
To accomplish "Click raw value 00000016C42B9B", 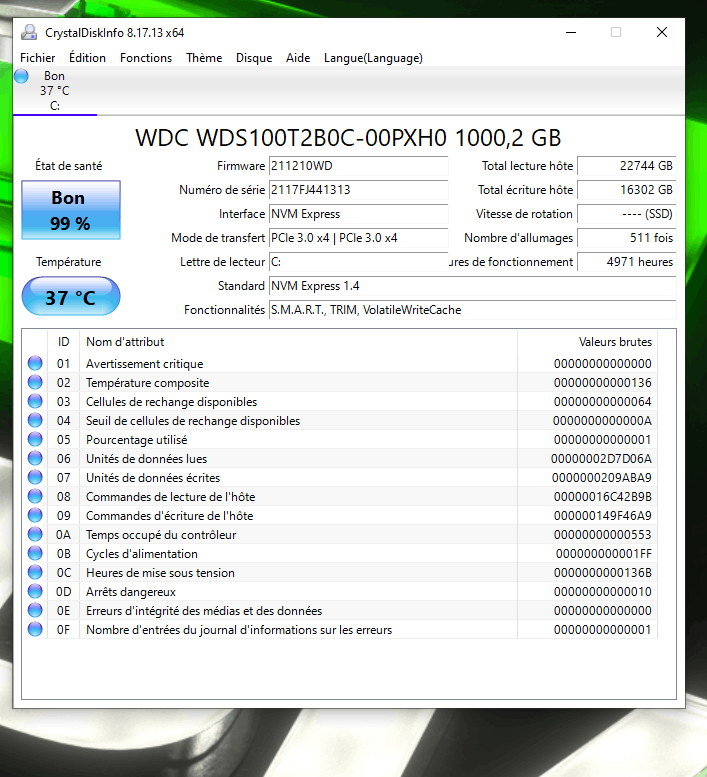I will (602, 497).
